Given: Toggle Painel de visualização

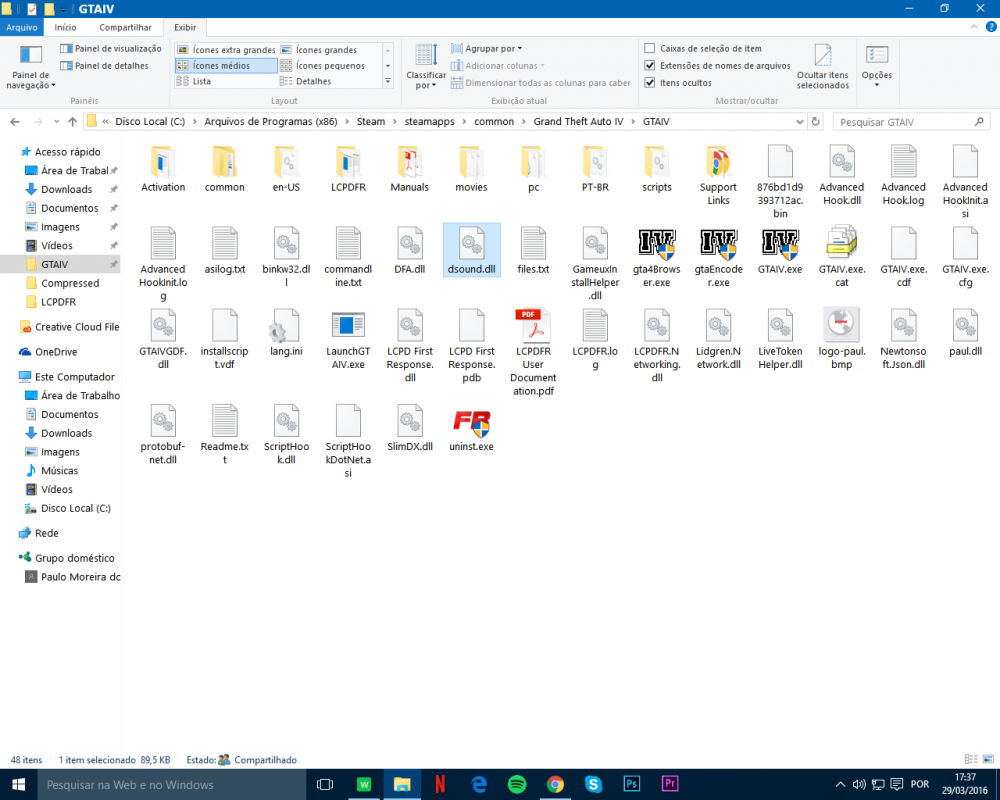Looking at the screenshot, I should [110, 48].
